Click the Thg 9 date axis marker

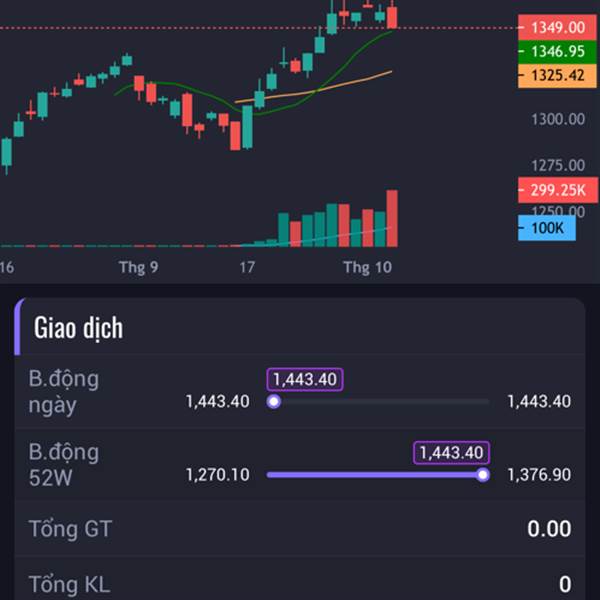[x=138, y=267]
